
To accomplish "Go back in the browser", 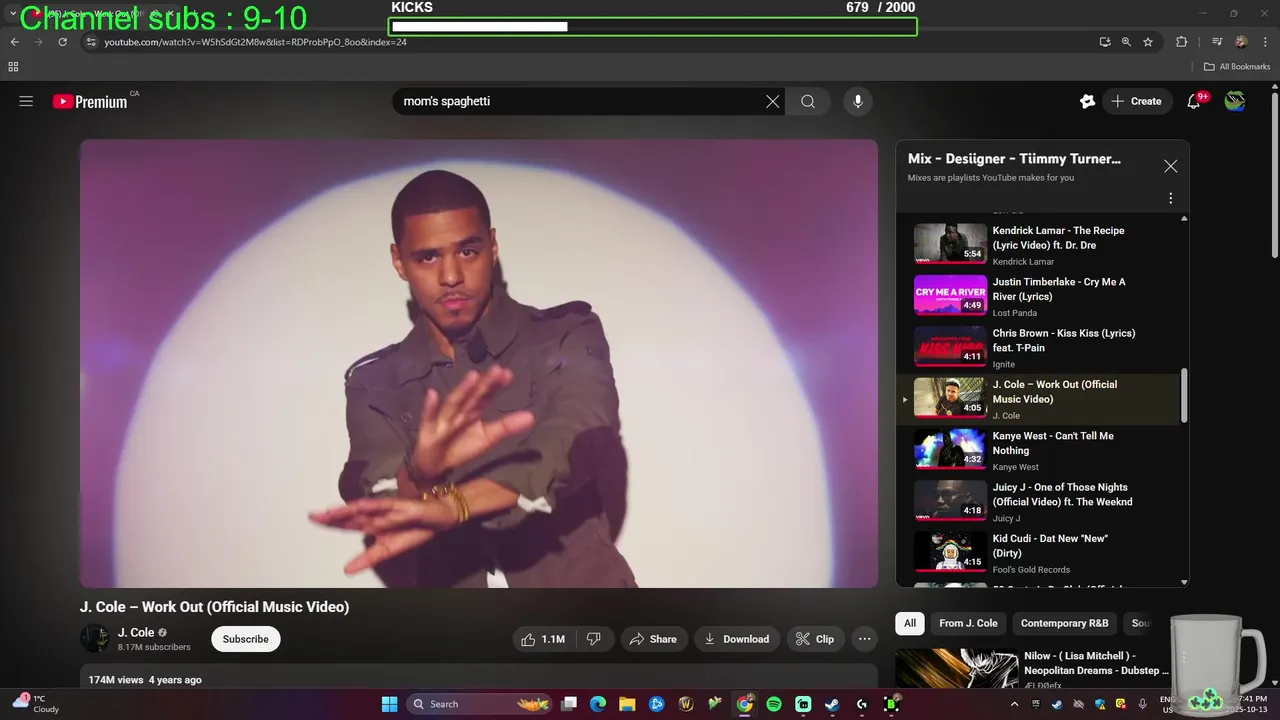I will [15, 42].
